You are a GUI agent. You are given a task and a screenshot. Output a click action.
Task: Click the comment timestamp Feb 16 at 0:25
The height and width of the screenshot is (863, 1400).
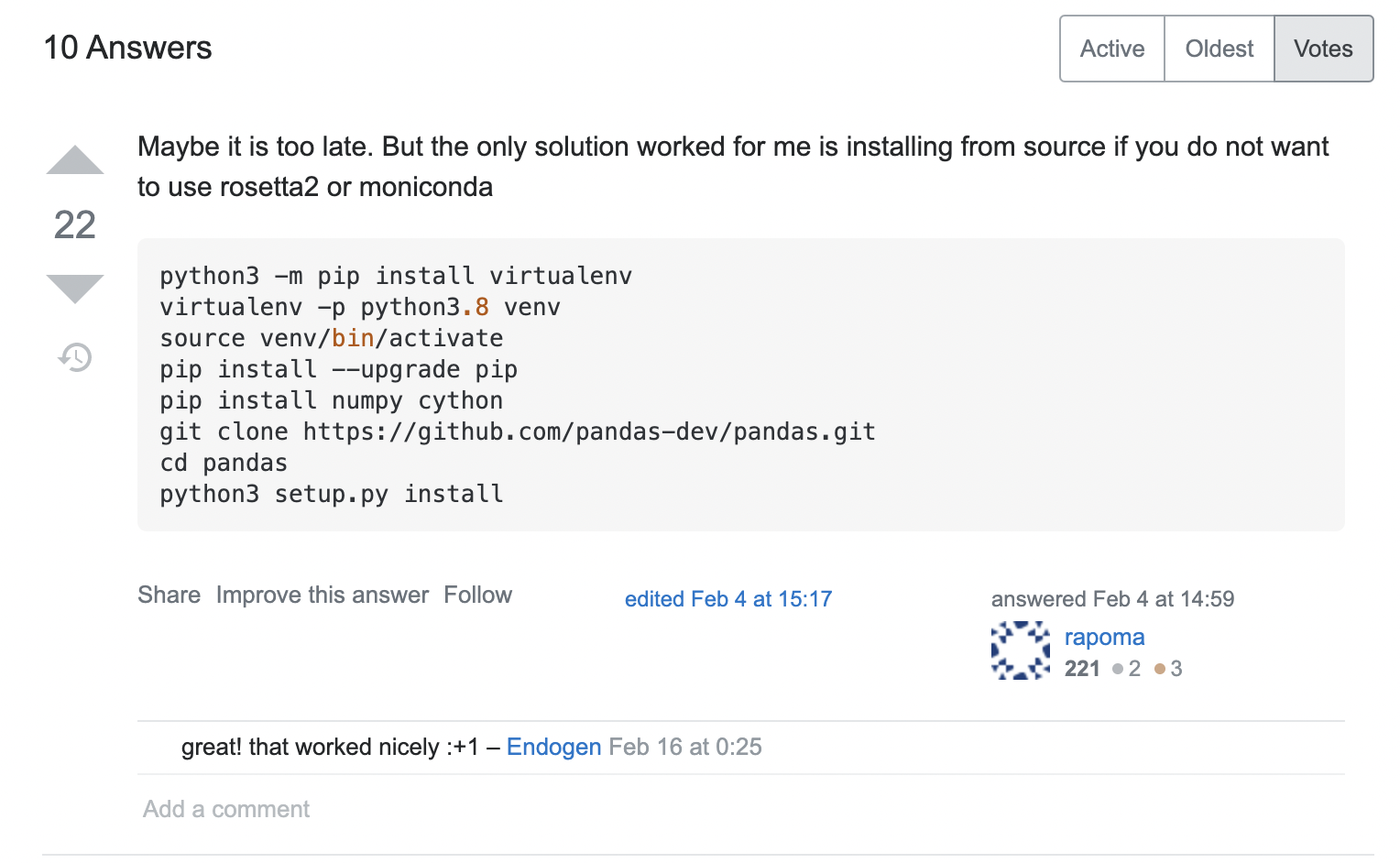pos(685,747)
